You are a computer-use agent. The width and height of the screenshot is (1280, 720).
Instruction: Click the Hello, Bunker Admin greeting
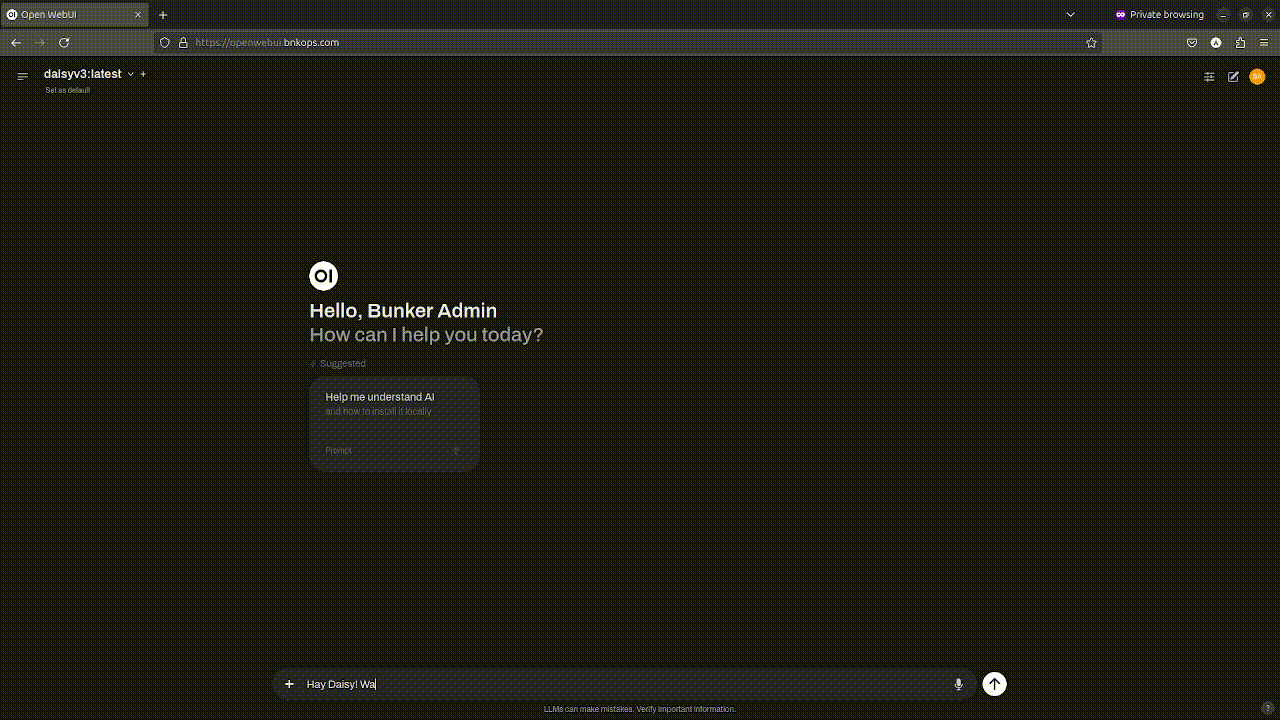pyautogui.click(x=403, y=311)
